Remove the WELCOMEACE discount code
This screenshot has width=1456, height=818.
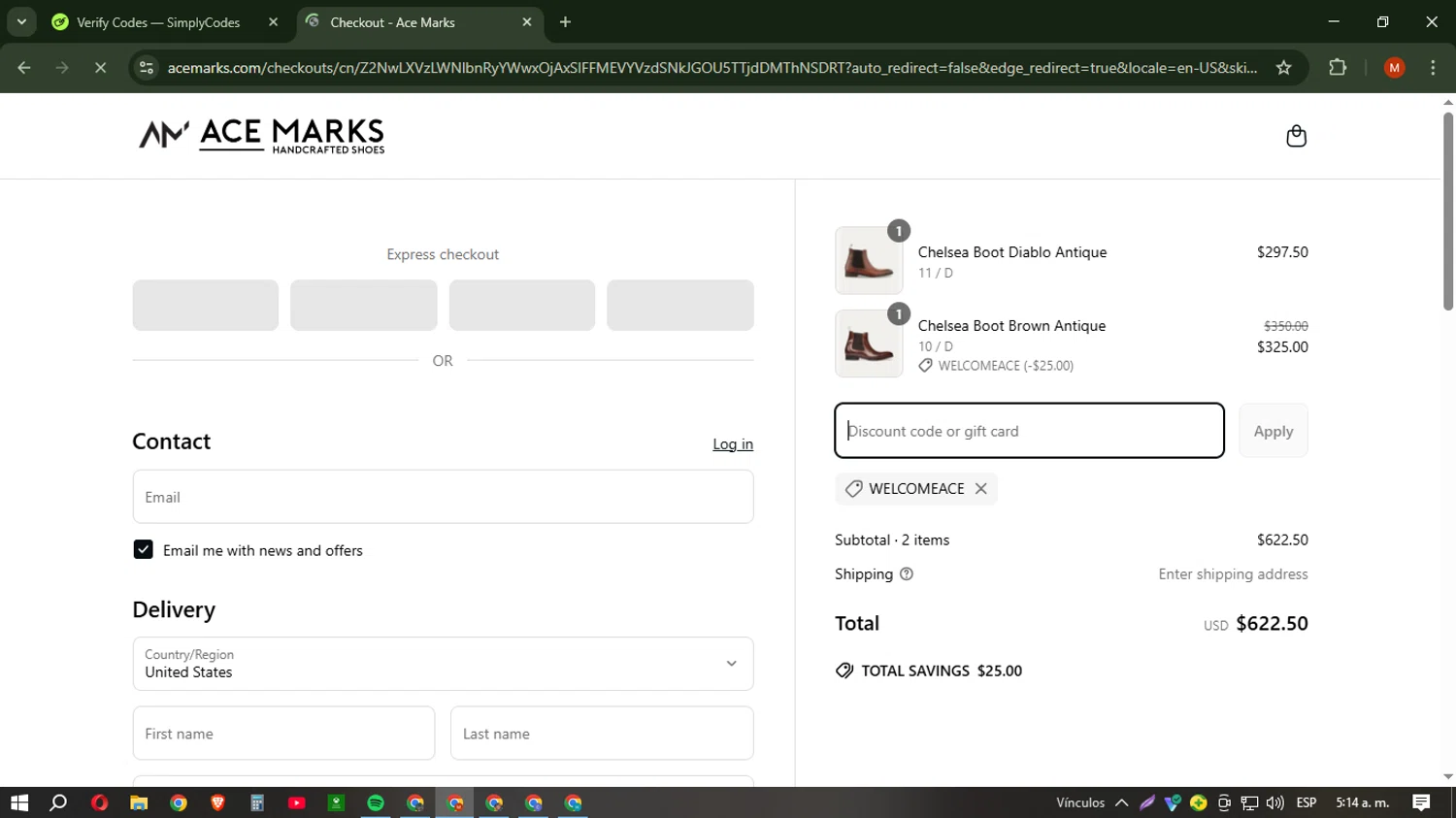pos(981,489)
